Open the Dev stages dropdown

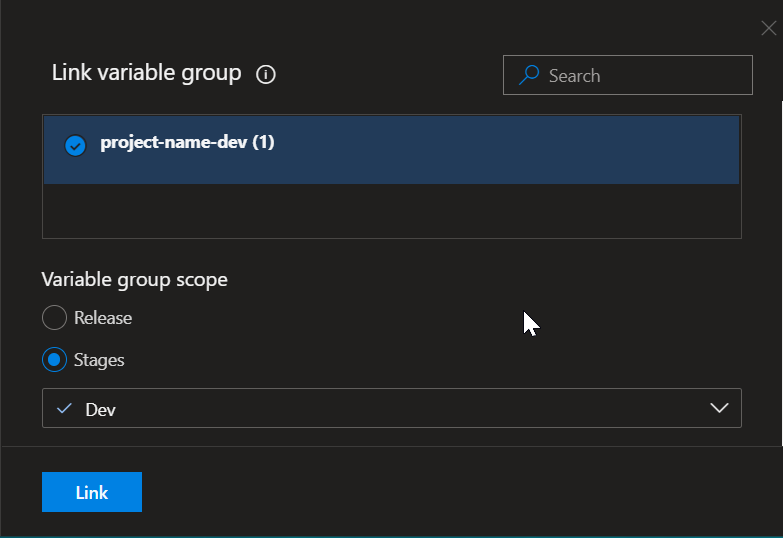point(391,409)
